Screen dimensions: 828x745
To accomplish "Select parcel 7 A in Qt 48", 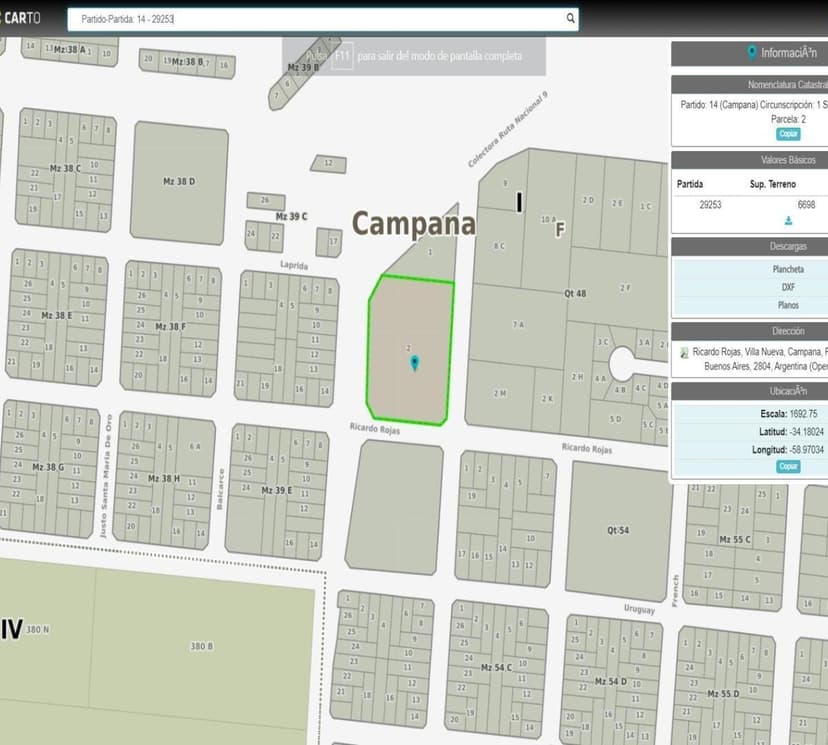I will coord(517,325).
